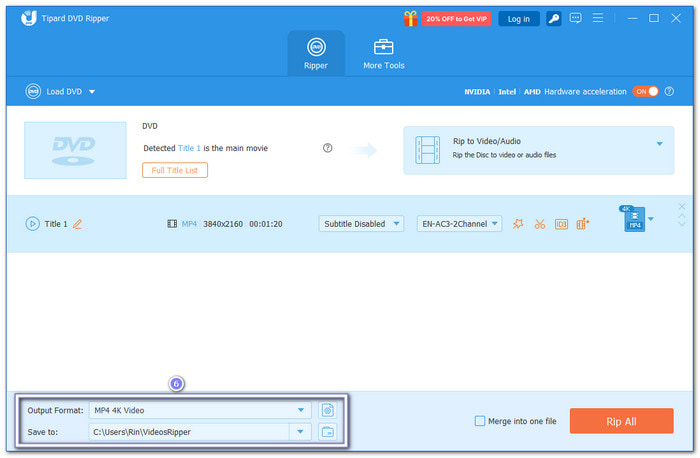Maximize the Tipard DVD Ripper window
700x458 pixels.
click(654, 18)
